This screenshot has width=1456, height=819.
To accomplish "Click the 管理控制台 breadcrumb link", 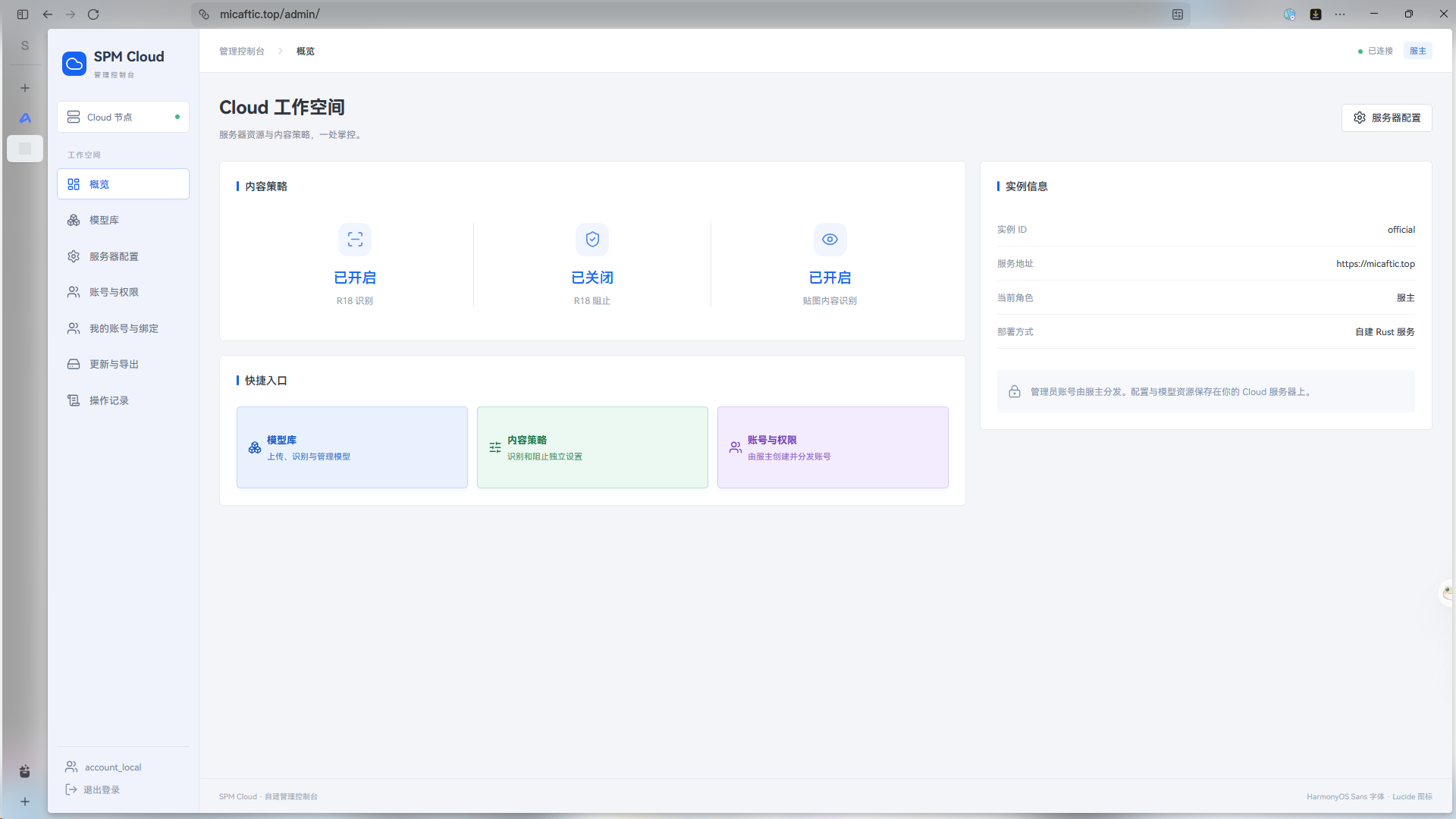I will coord(242,51).
